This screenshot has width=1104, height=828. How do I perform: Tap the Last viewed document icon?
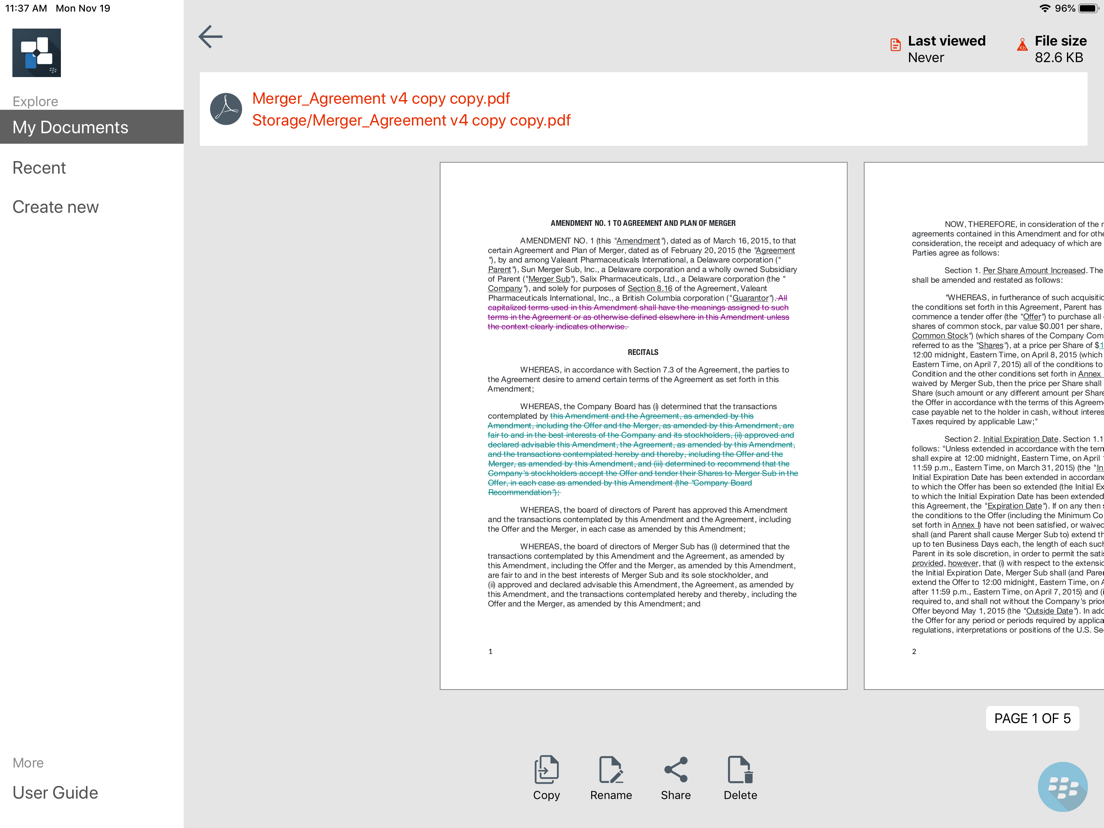click(x=895, y=45)
